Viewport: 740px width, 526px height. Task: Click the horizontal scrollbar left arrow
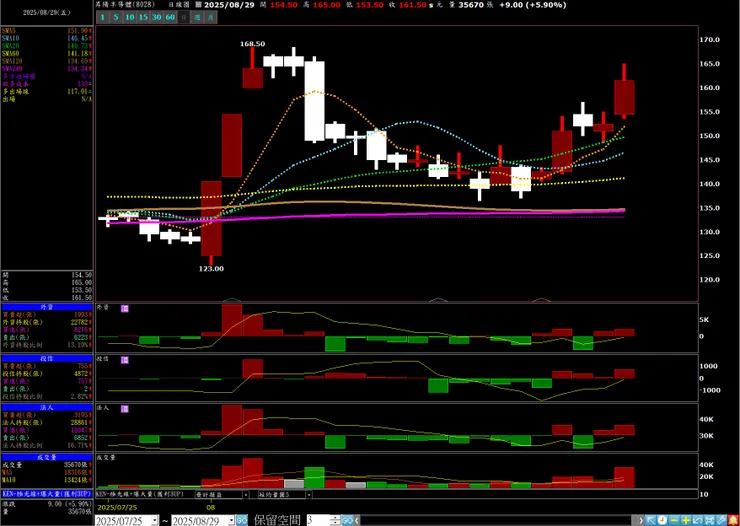coord(356,520)
